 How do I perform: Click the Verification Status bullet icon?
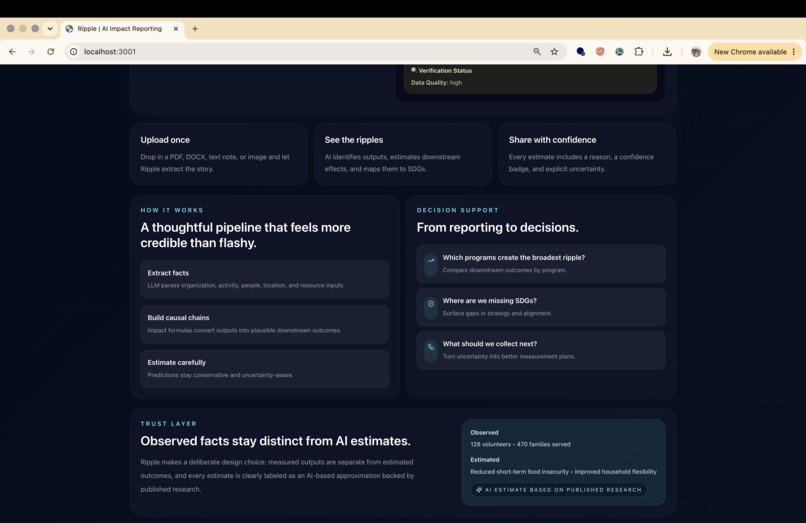[413, 70]
